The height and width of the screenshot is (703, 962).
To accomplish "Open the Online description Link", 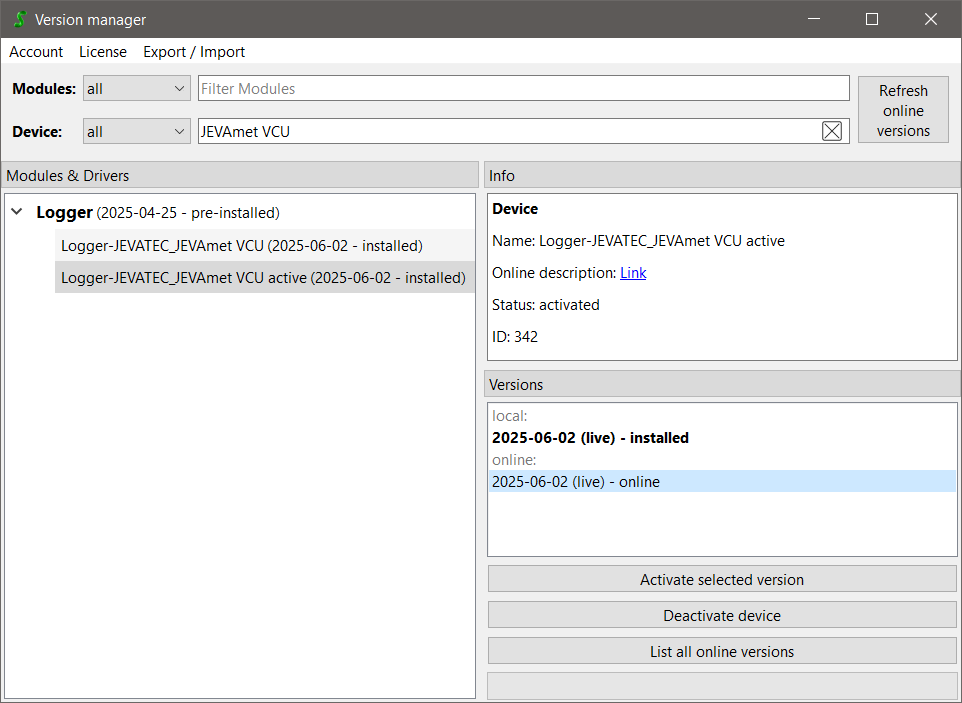I will pyautogui.click(x=633, y=273).
